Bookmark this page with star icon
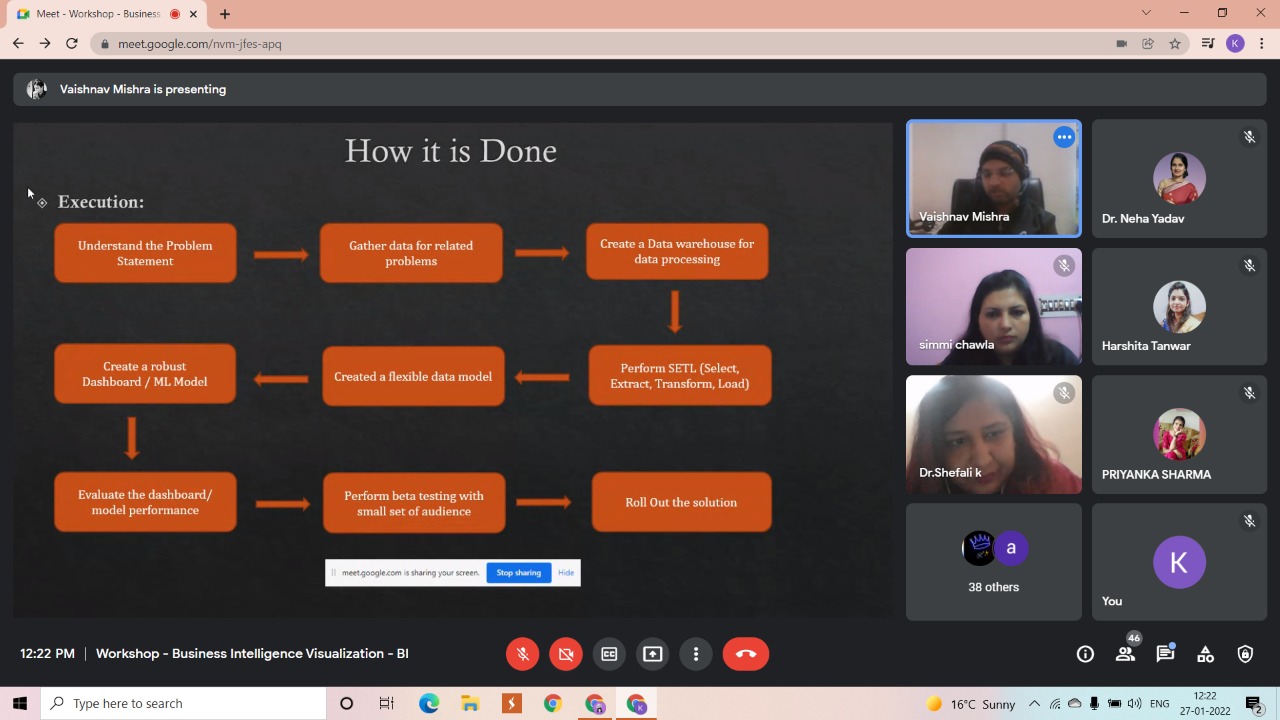The image size is (1280, 720). click(x=1175, y=44)
